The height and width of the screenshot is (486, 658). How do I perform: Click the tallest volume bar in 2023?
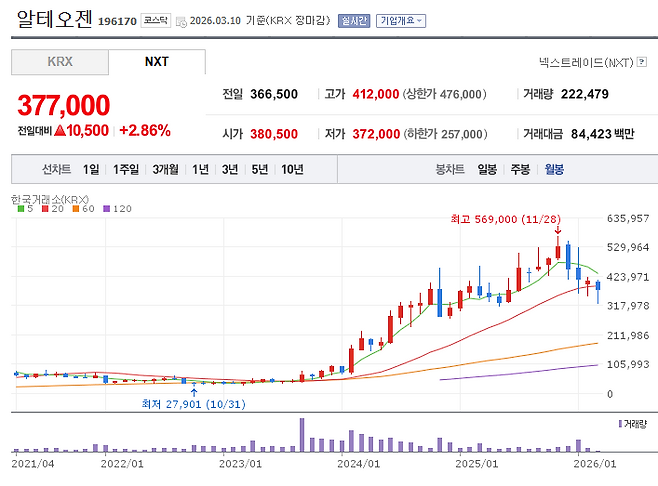tap(301, 436)
